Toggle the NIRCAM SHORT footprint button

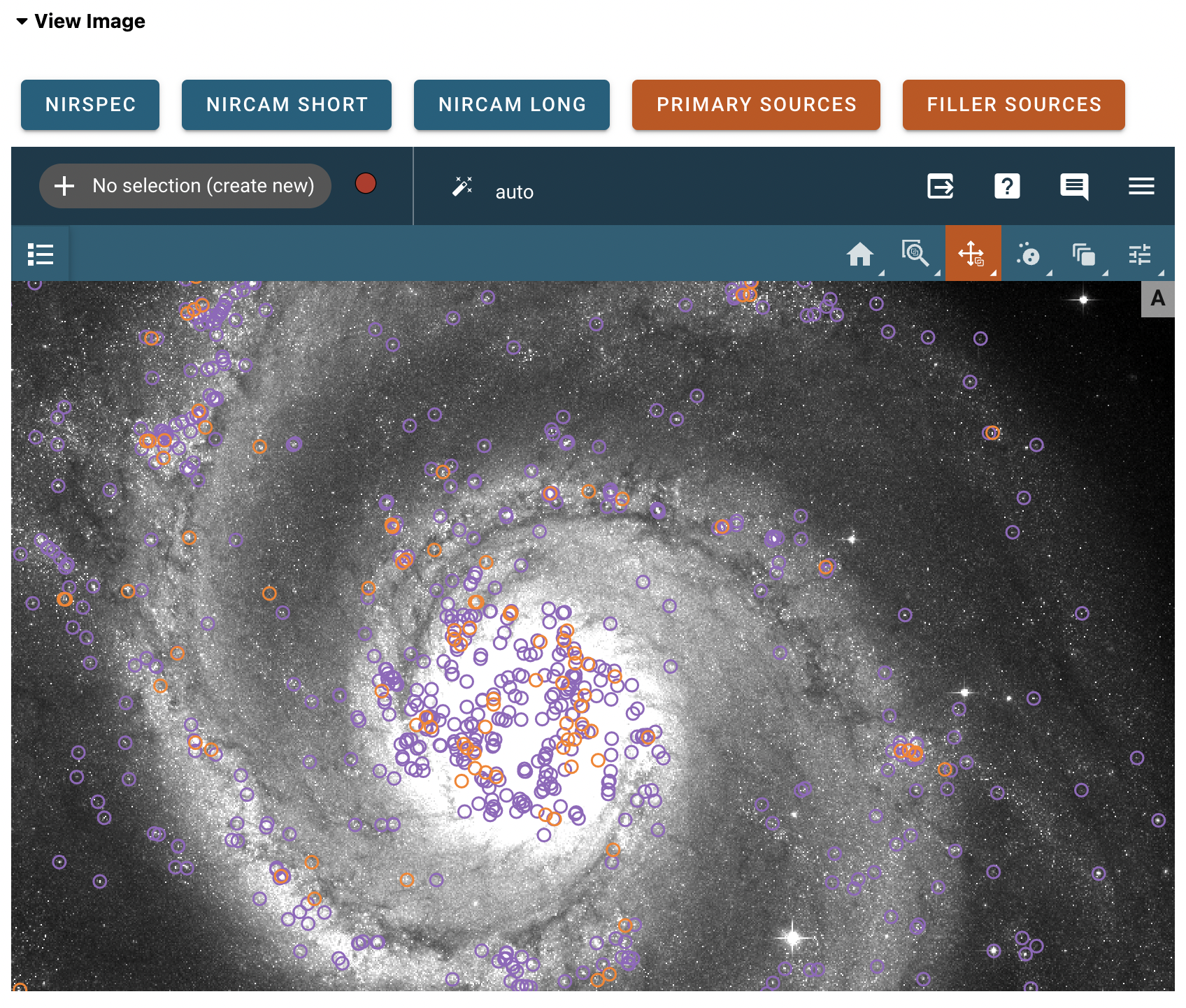click(287, 105)
